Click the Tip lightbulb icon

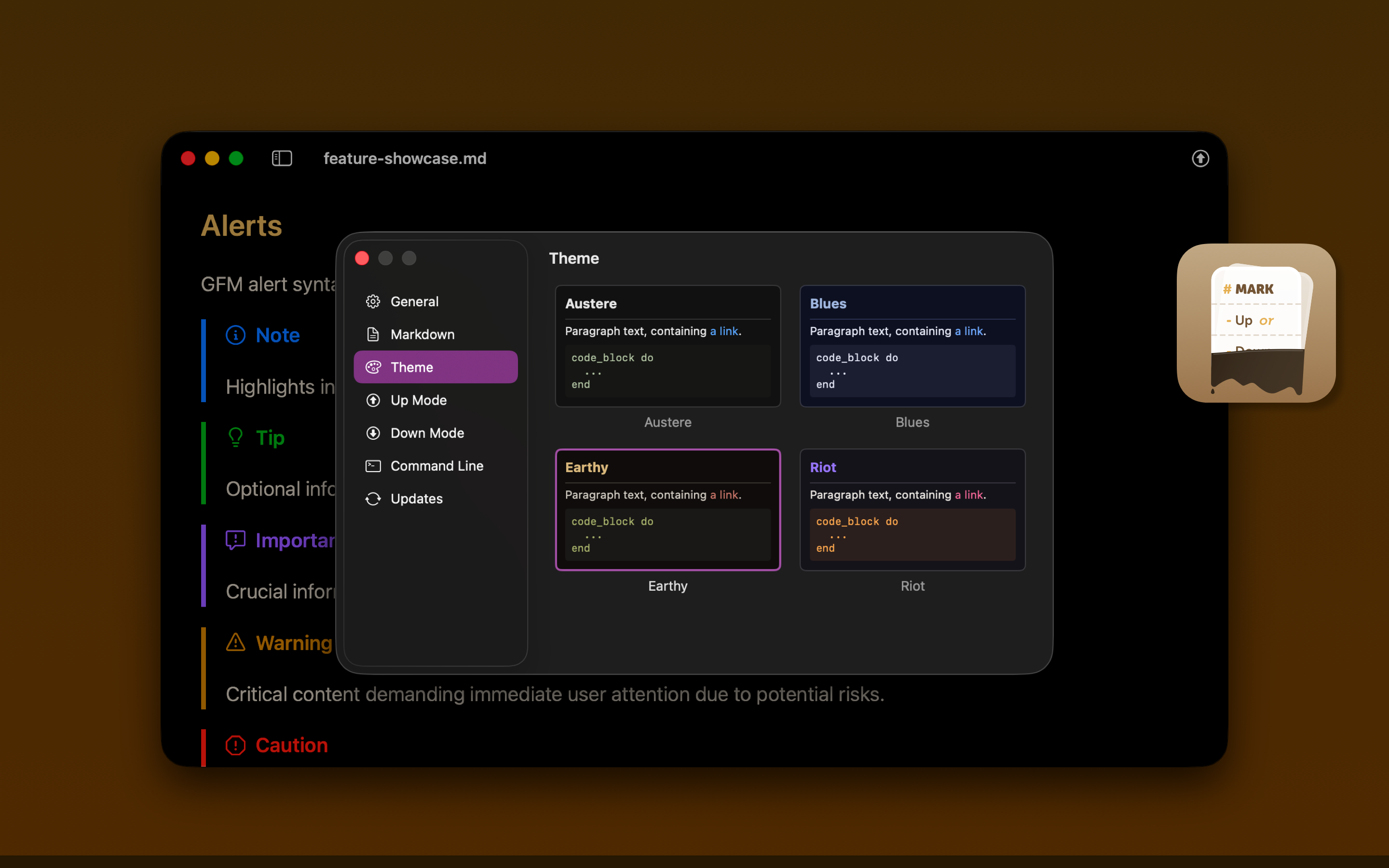click(x=235, y=437)
